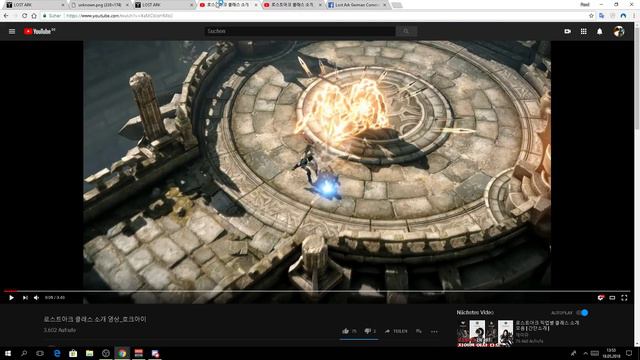Open the Google Translate extension icon
Image resolution: width=640 pixels, height=360 pixels.
click(602, 16)
